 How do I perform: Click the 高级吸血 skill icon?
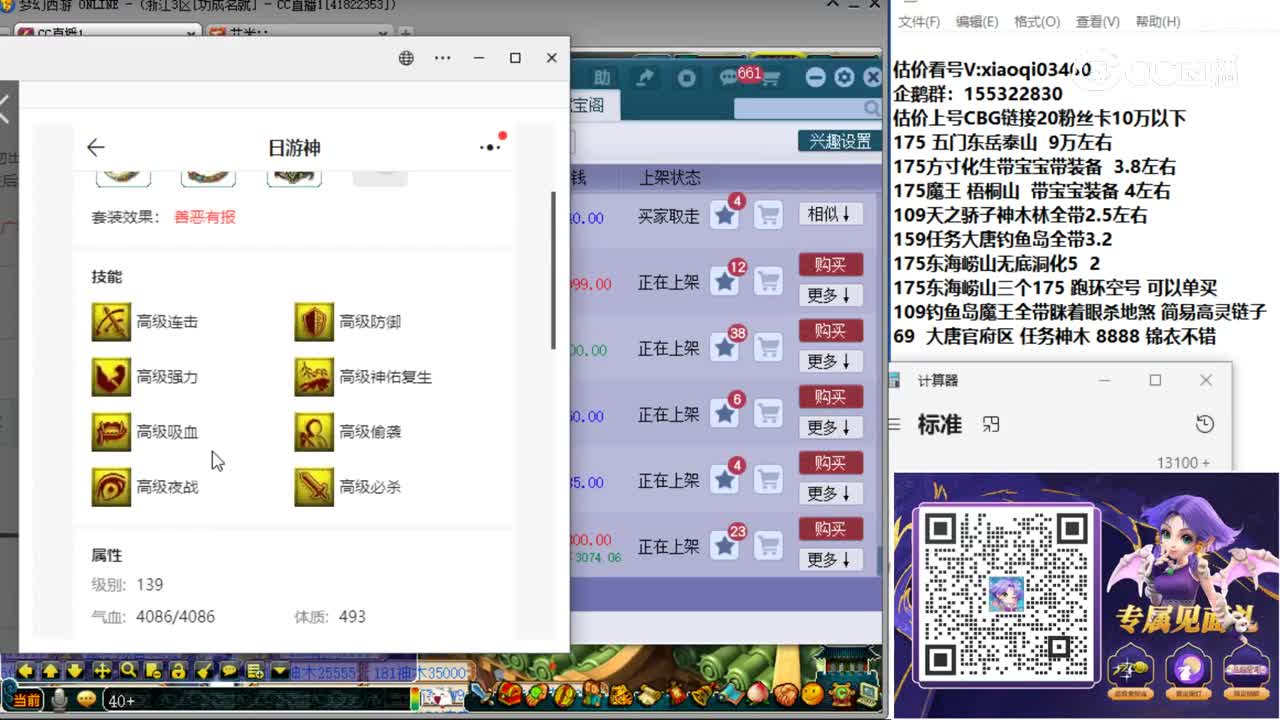coord(111,431)
